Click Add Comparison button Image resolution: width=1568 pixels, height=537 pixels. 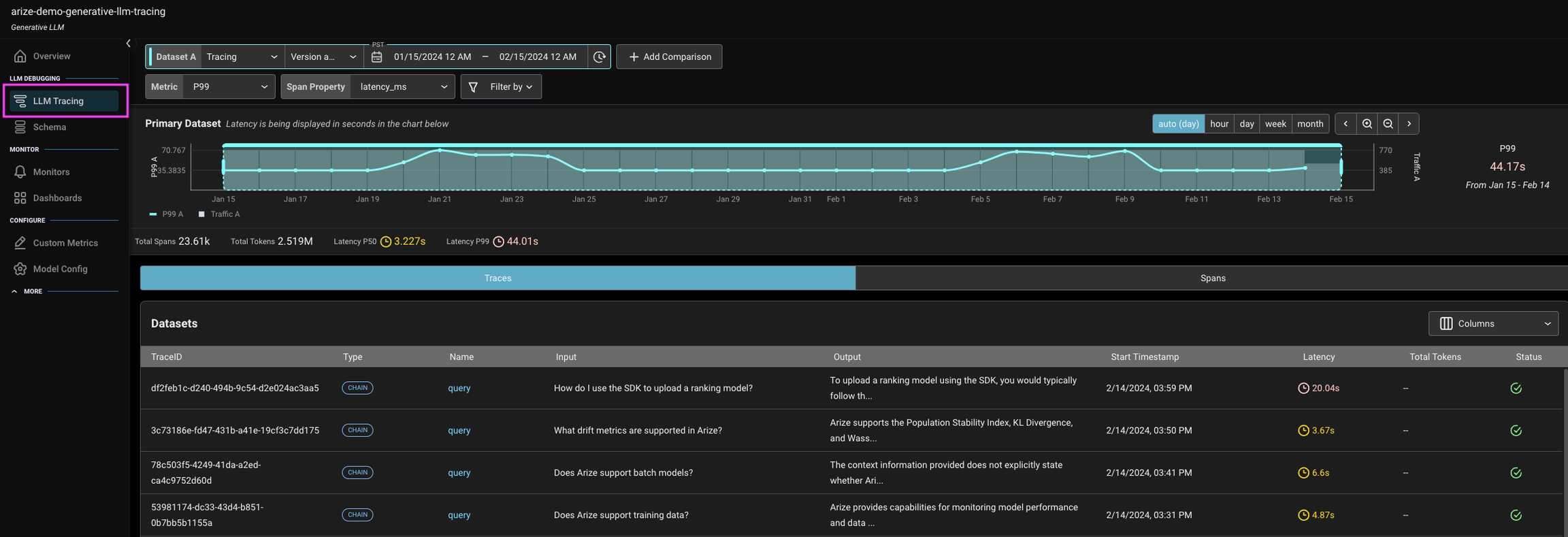coord(669,56)
